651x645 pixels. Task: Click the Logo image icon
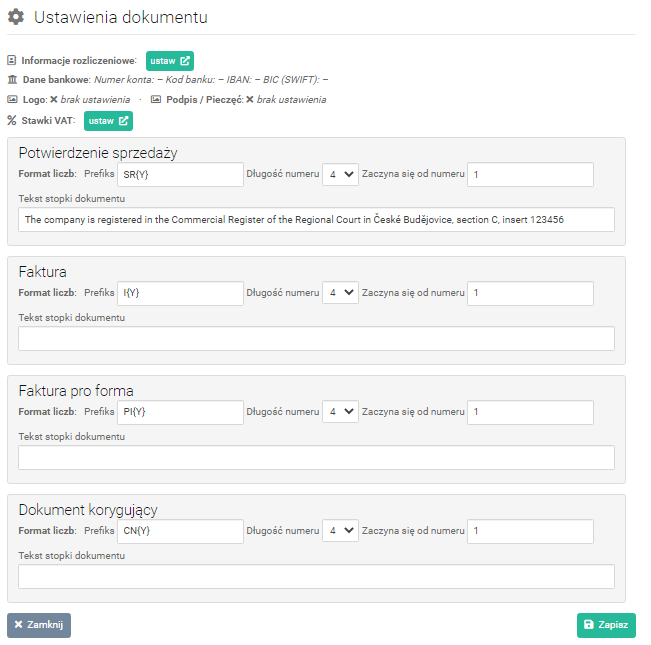[12, 100]
